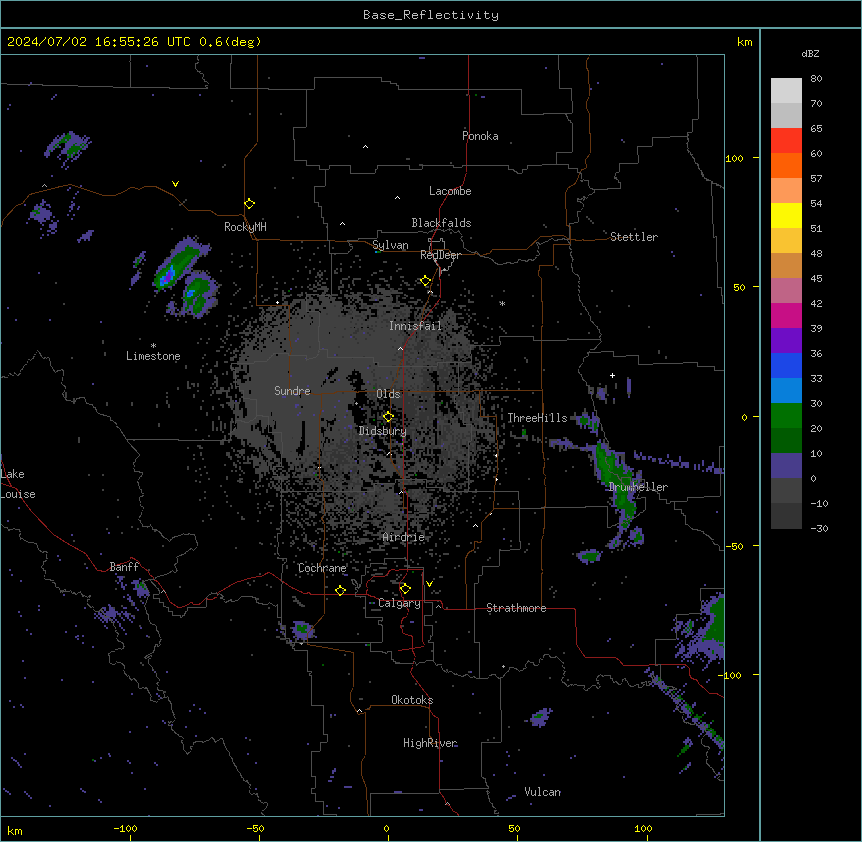Viewport: 862px width, 842px height.
Task: Click the Sylvan label on map
Action: coord(390,245)
